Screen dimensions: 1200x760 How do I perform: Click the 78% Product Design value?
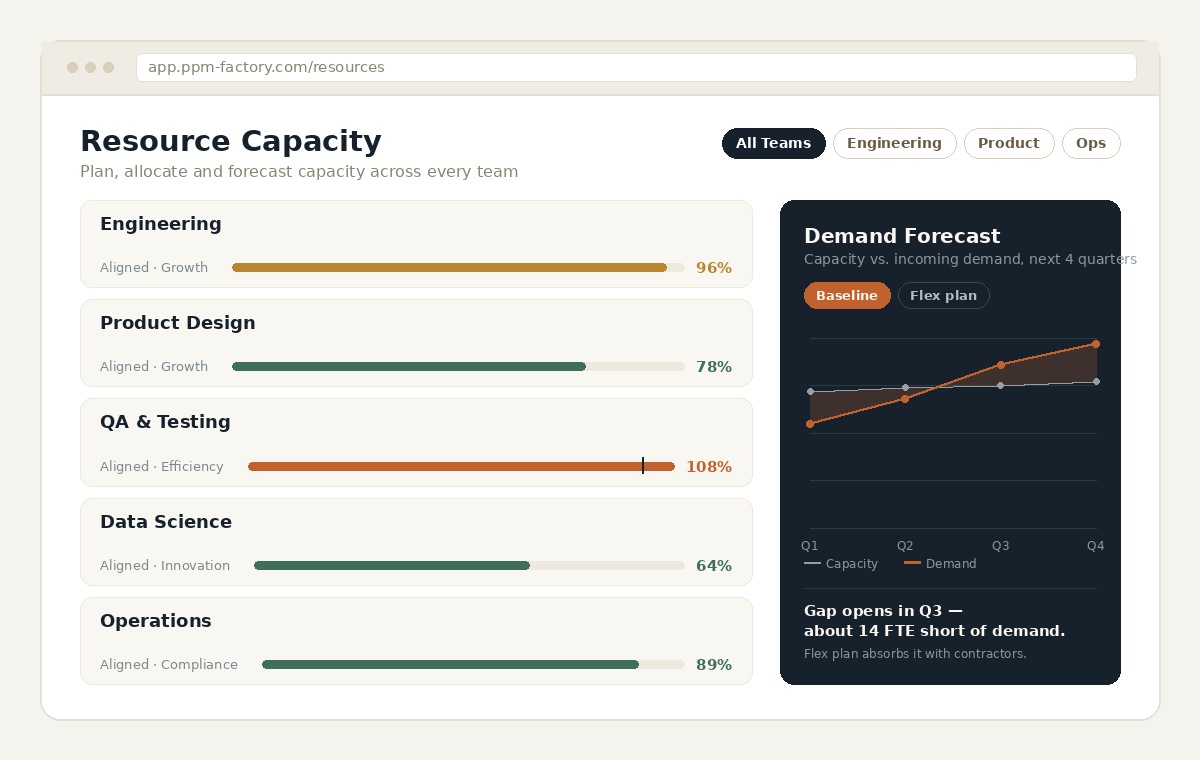pyautogui.click(x=714, y=367)
